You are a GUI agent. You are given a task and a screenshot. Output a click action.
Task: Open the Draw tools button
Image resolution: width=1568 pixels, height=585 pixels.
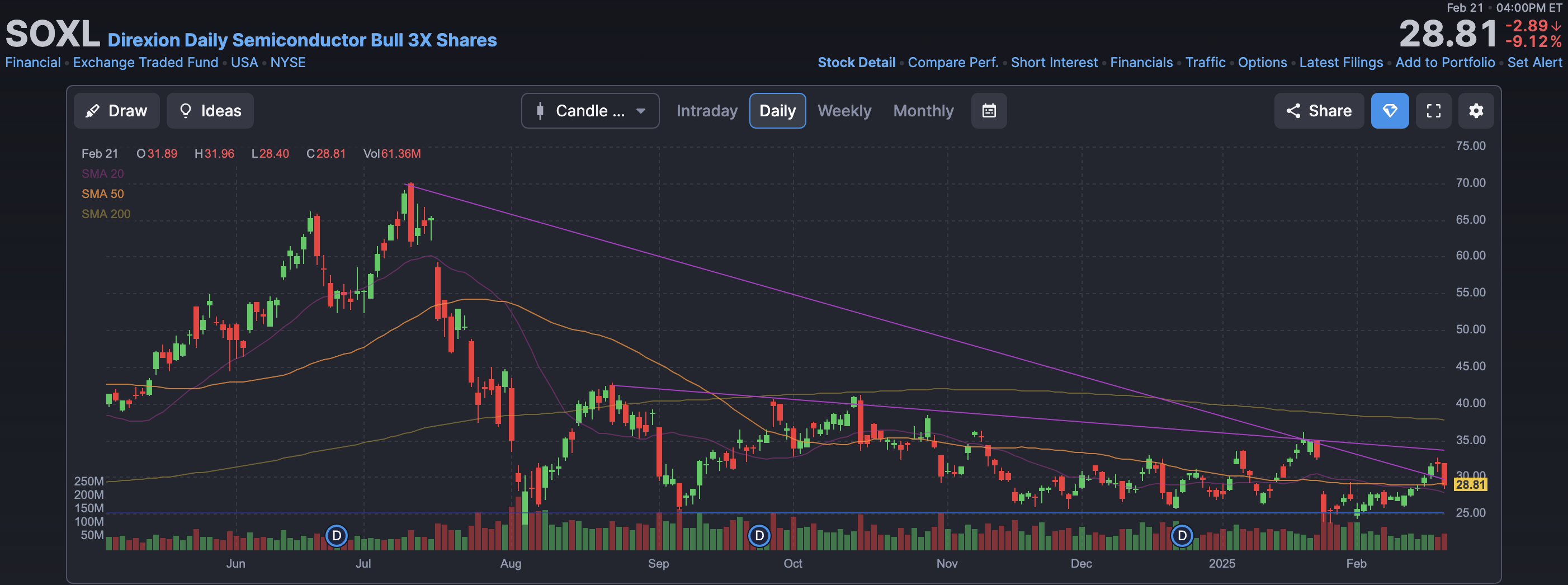pyautogui.click(x=116, y=111)
